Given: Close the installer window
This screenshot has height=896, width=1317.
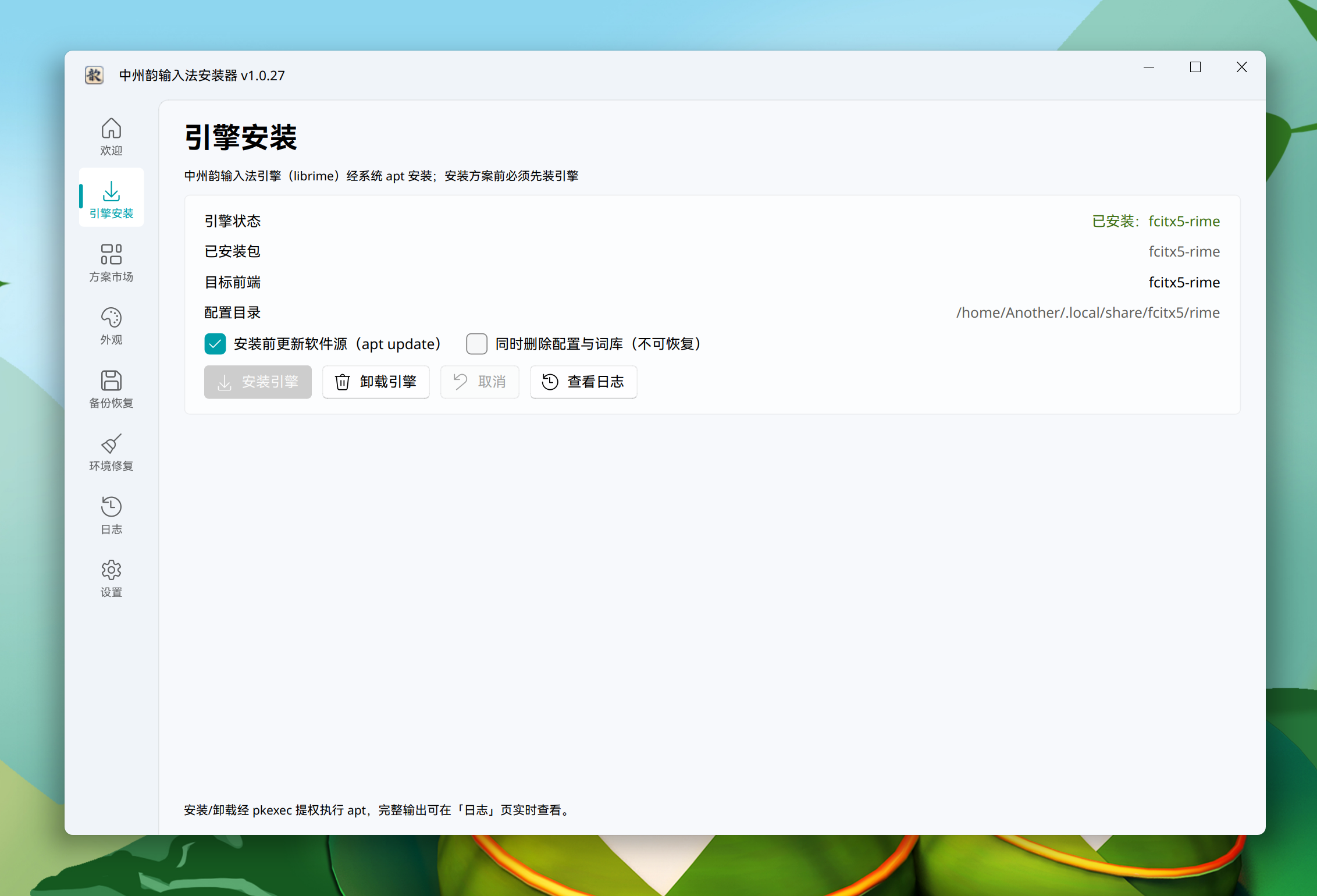Looking at the screenshot, I should 1242,67.
